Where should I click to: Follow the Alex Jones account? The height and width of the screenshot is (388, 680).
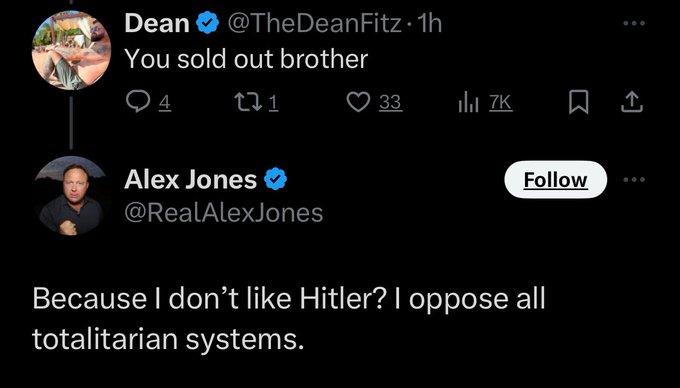coord(556,179)
